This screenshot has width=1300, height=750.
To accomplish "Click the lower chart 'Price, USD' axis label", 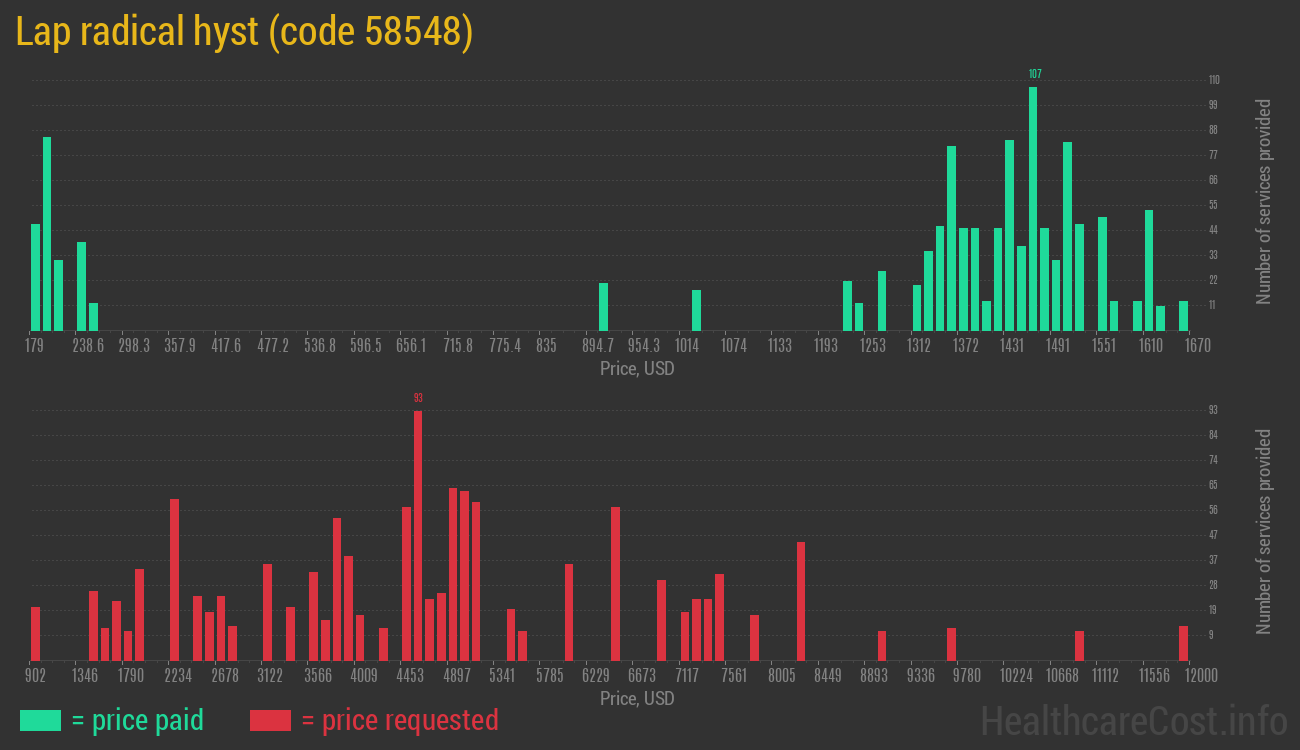I will point(637,698).
